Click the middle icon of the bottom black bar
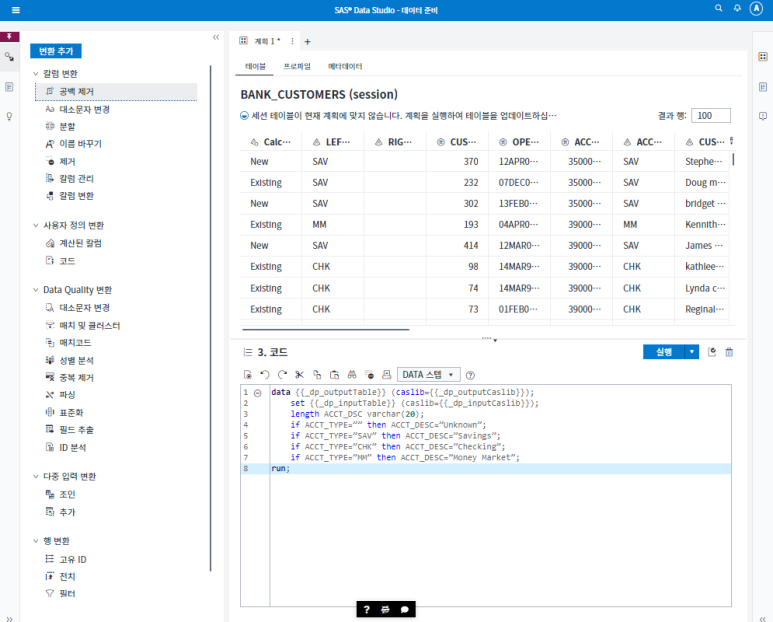The width and height of the screenshot is (773, 622). coord(386,610)
